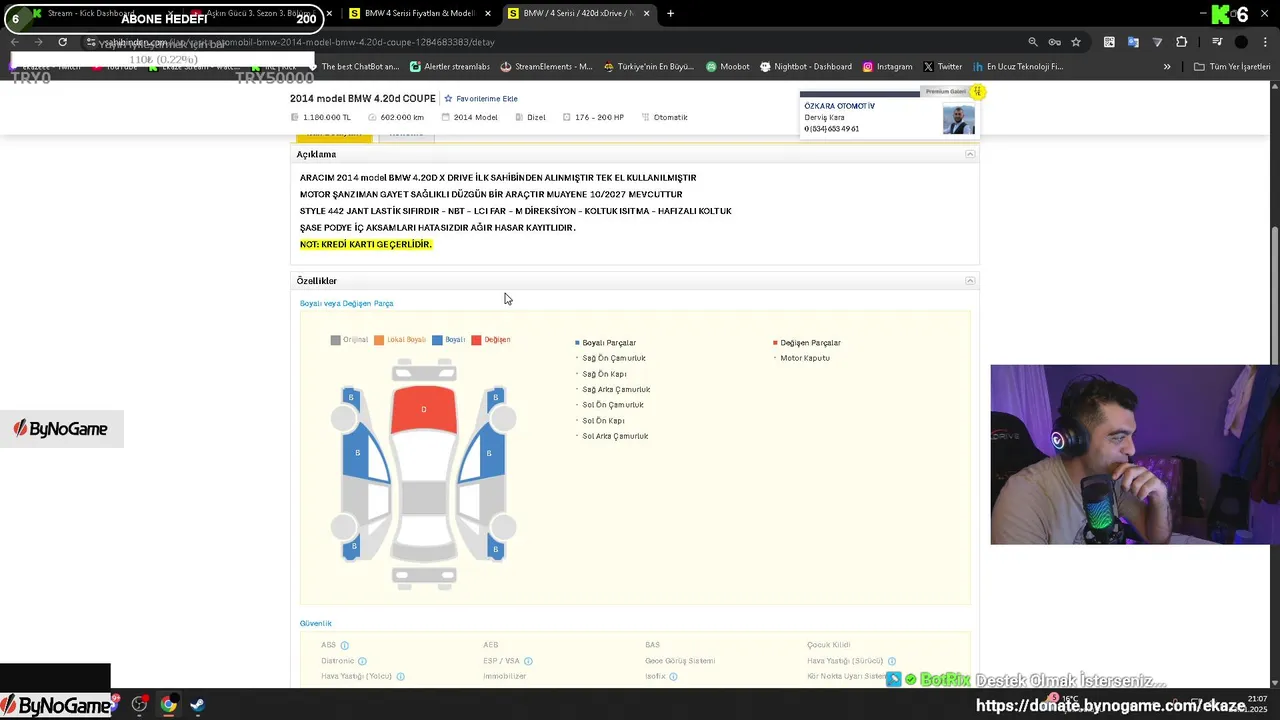Open the Distronic info icon
The height and width of the screenshot is (720, 1280).
coord(362,661)
